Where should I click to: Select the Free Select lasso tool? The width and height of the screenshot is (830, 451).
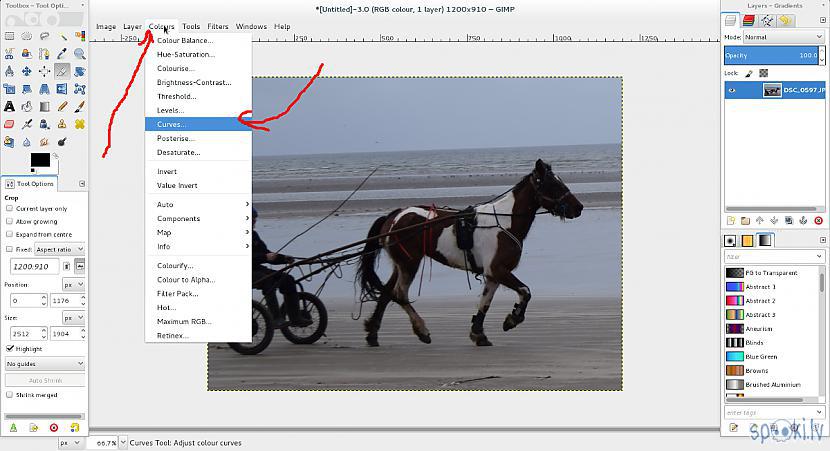coord(44,36)
